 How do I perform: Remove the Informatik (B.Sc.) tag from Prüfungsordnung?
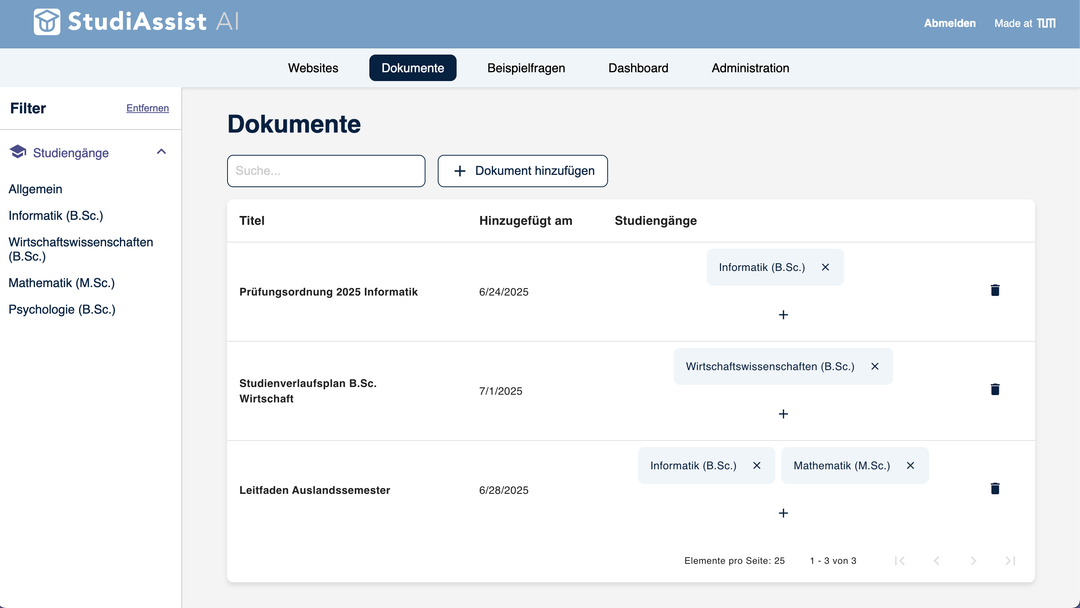coord(825,267)
